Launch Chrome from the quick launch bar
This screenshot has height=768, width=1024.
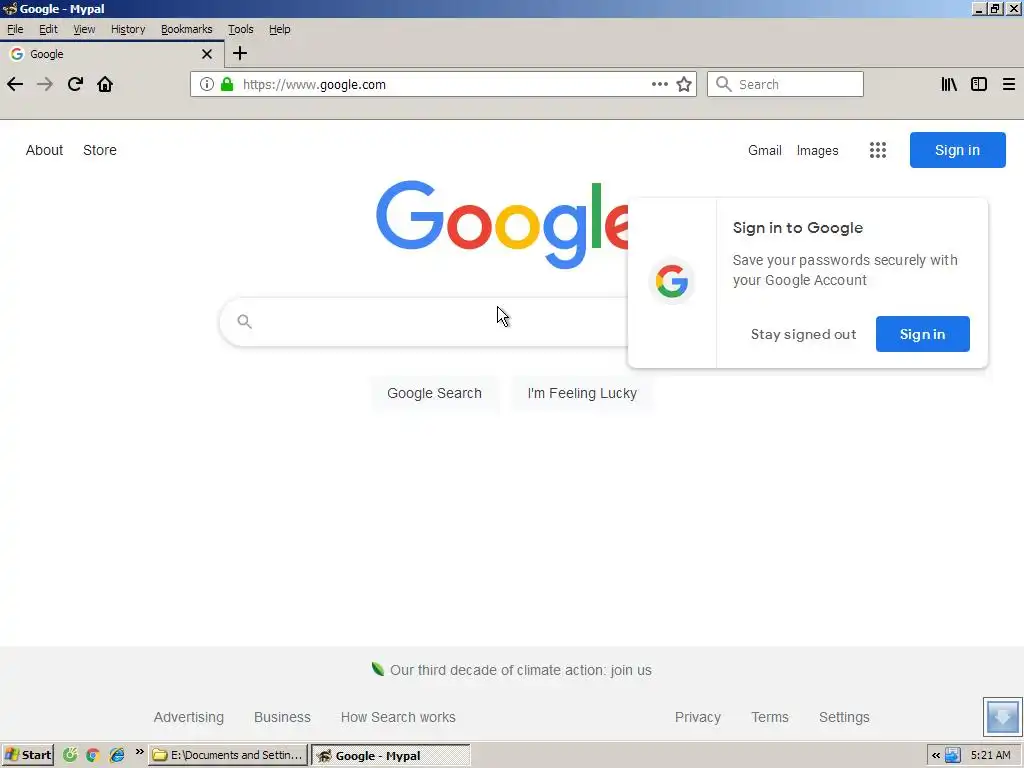point(93,756)
